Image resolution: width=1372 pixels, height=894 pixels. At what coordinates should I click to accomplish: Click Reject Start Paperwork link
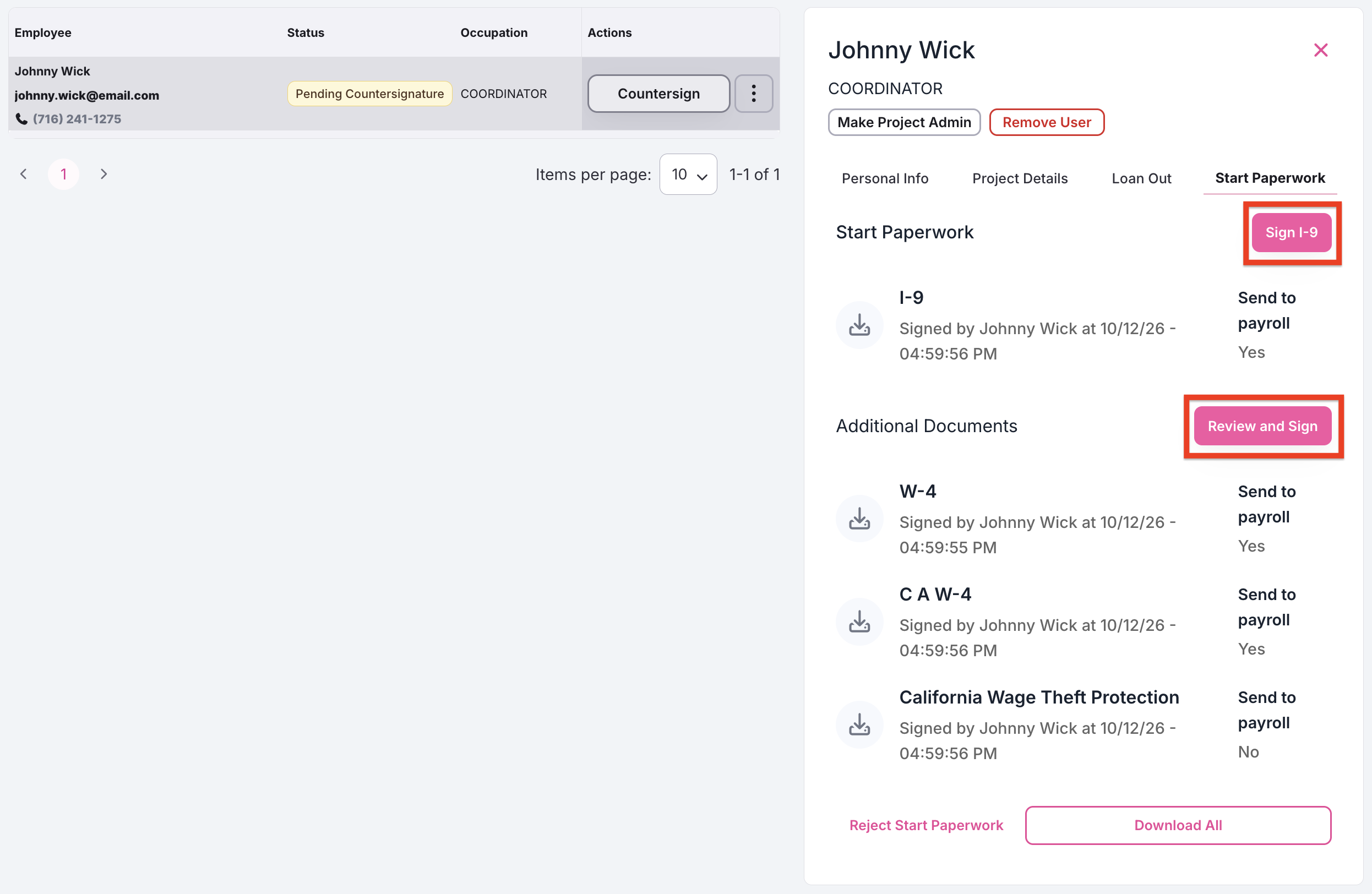pyautogui.click(x=926, y=825)
